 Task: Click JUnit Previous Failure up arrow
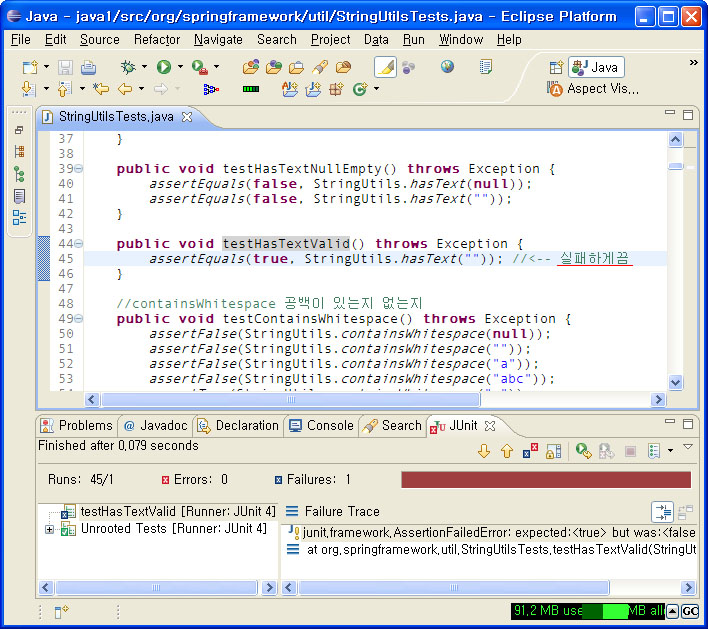(x=507, y=451)
